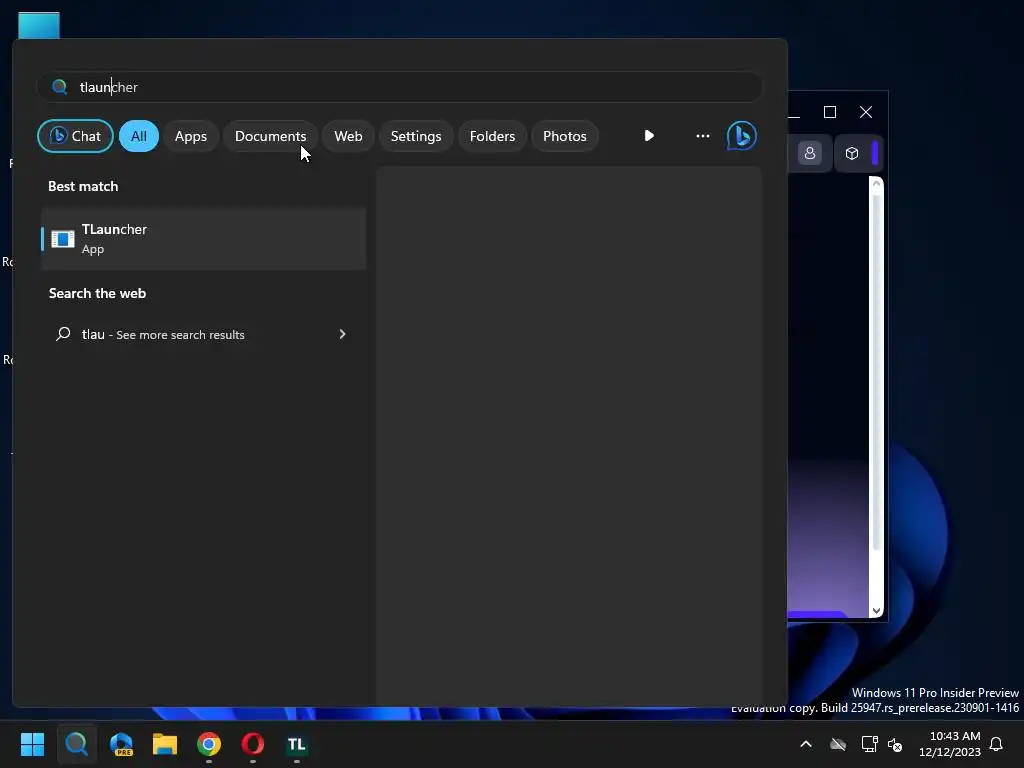
Task: Click the web search magnifier icon beside tlau
Action: tap(63, 334)
